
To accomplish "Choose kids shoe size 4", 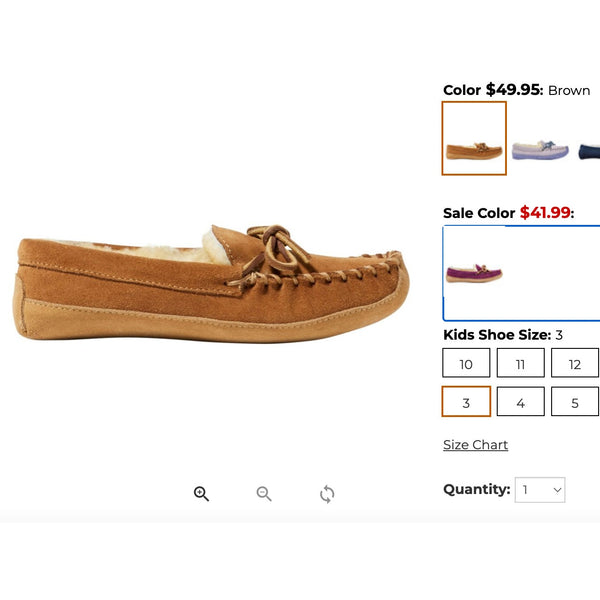I will (x=520, y=401).
